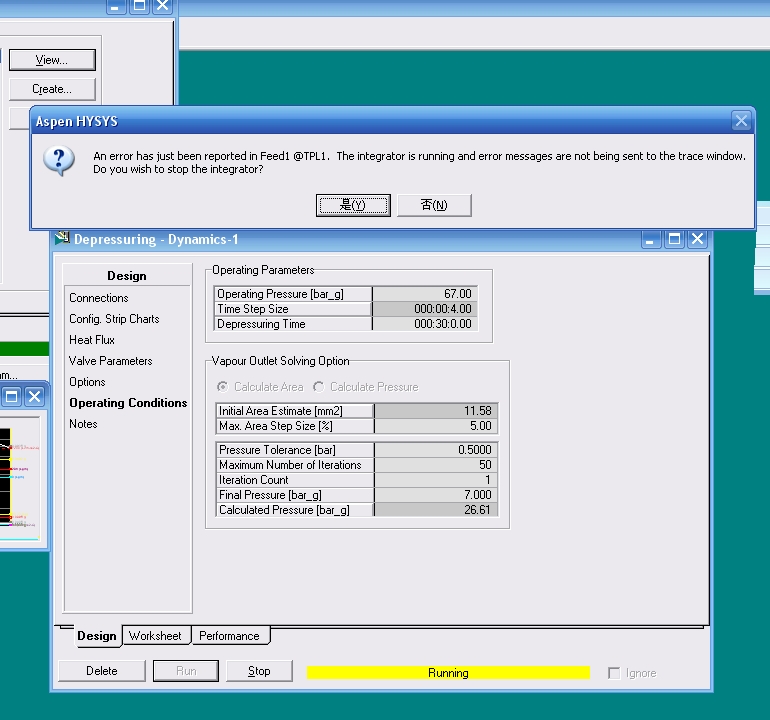
Task: Click the Operating Pressure value 67.00
Action: coord(425,294)
